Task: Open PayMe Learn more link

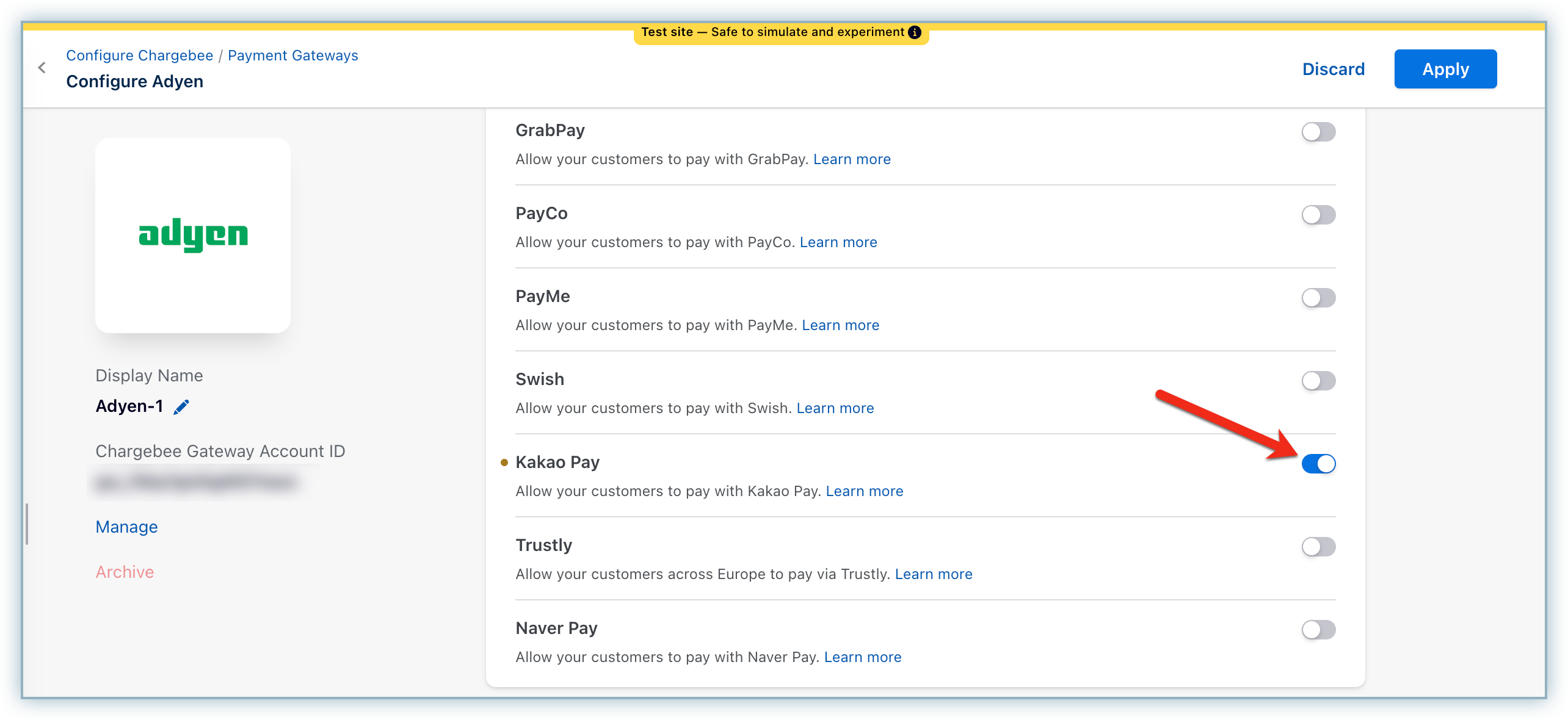Action: [841, 325]
